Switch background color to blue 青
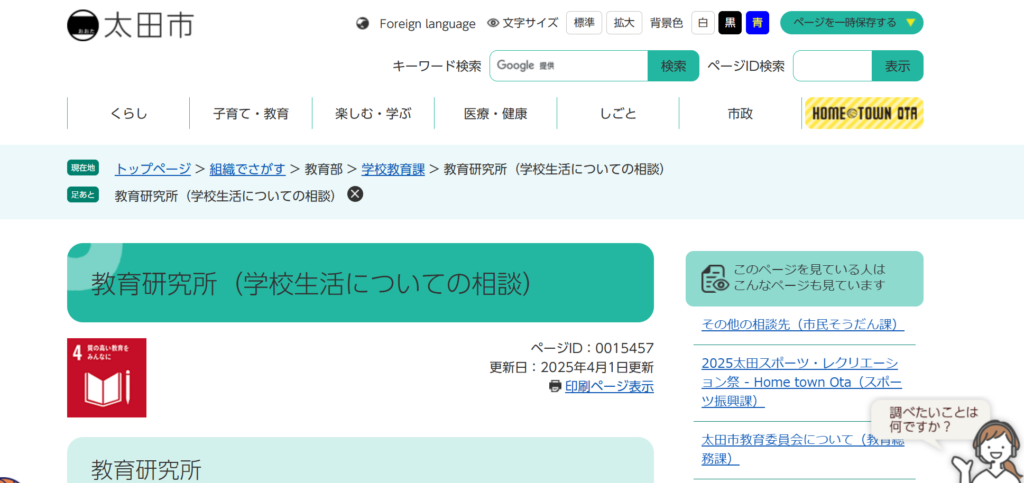1024x483 pixels. tap(757, 23)
